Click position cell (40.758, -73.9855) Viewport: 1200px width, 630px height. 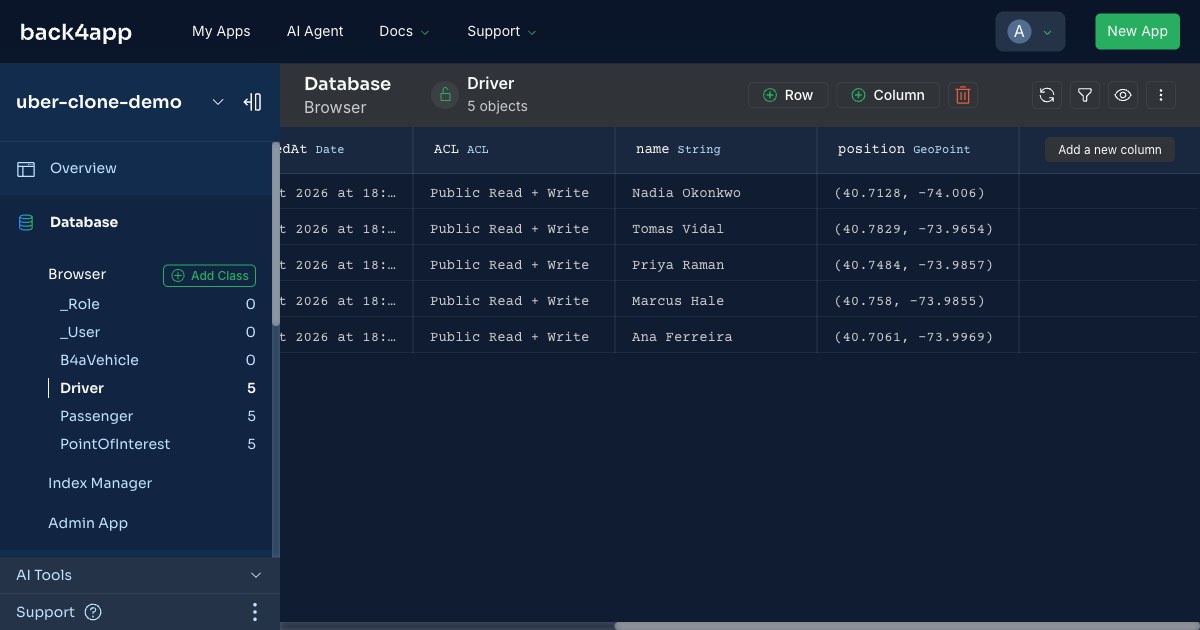918,301
